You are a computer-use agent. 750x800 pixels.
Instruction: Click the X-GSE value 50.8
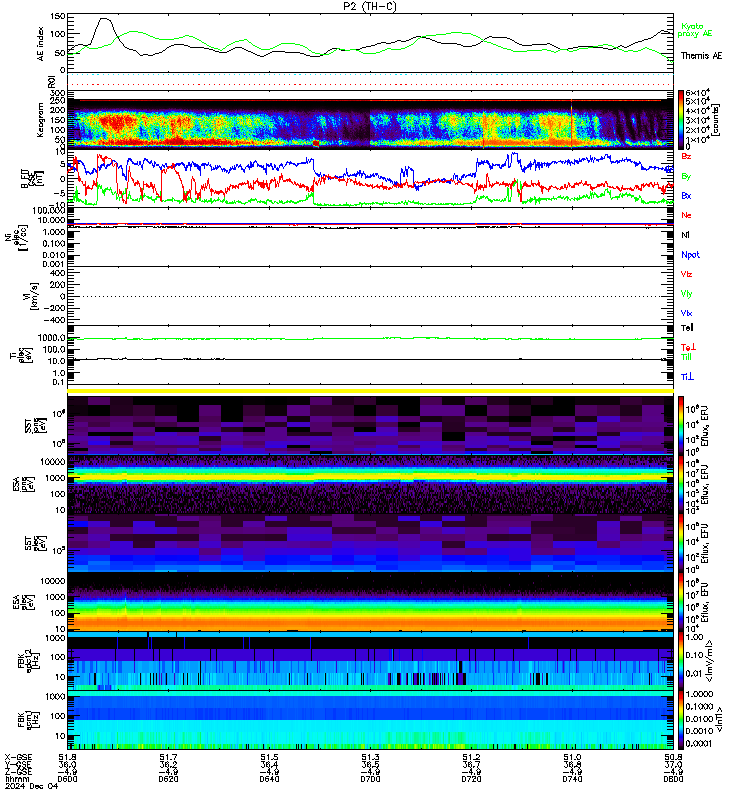[x=673, y=758]
